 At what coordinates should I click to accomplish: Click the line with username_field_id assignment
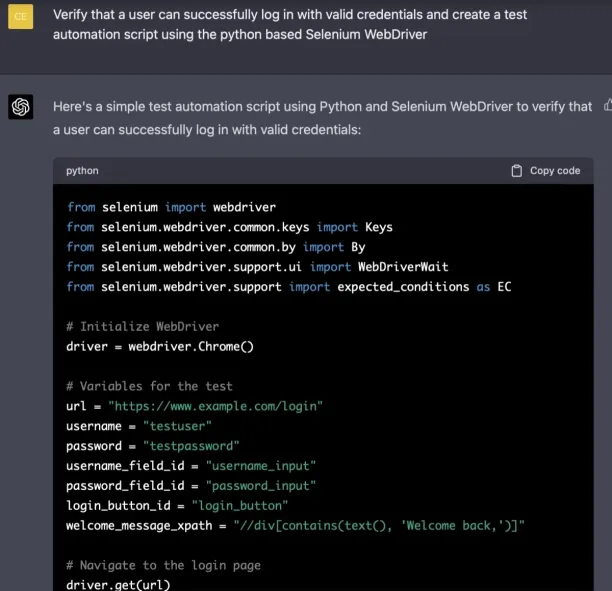coord(191,466)
